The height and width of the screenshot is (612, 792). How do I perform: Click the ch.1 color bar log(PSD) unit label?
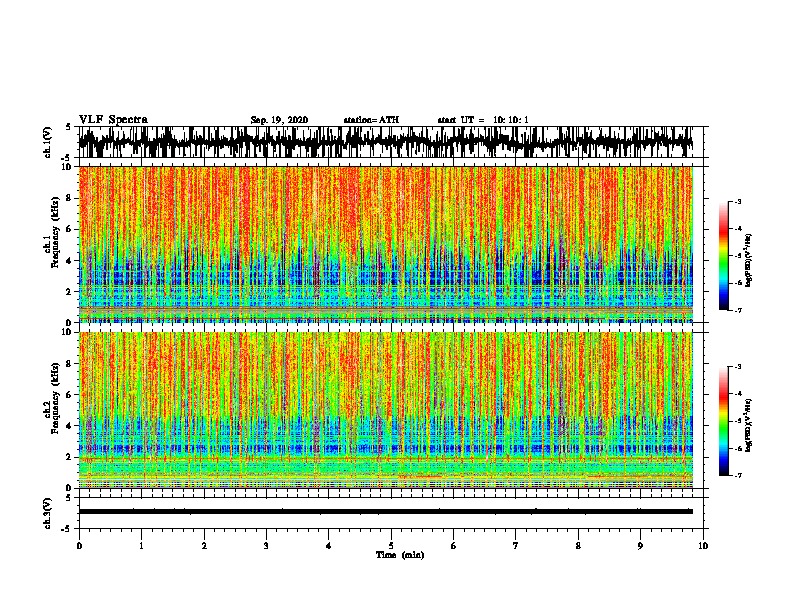(x=749, y=261)
